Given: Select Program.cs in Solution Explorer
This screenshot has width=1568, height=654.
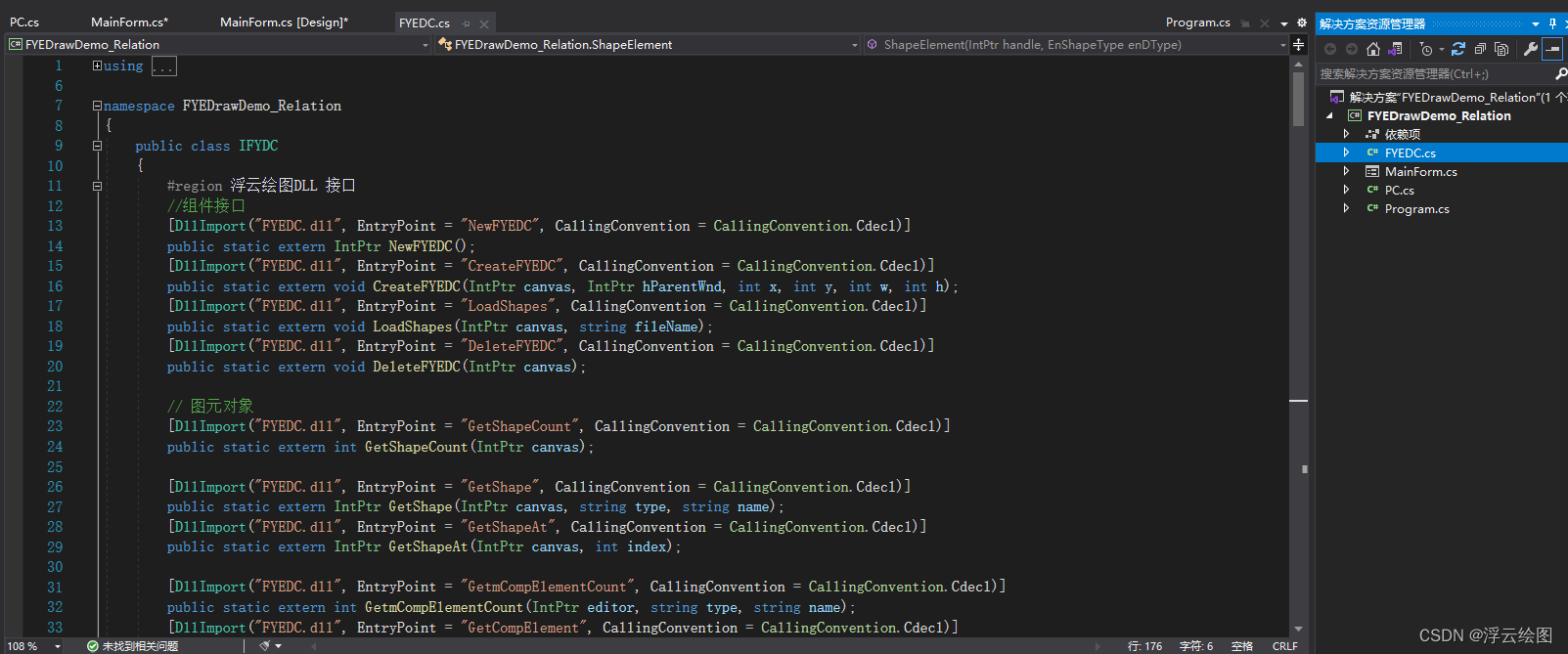Looking at the screenshot, I should click(1416, 208).
